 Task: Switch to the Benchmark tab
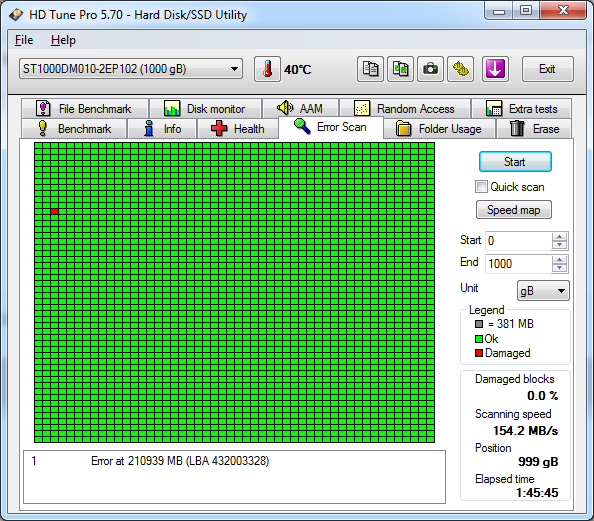point(74,129)
